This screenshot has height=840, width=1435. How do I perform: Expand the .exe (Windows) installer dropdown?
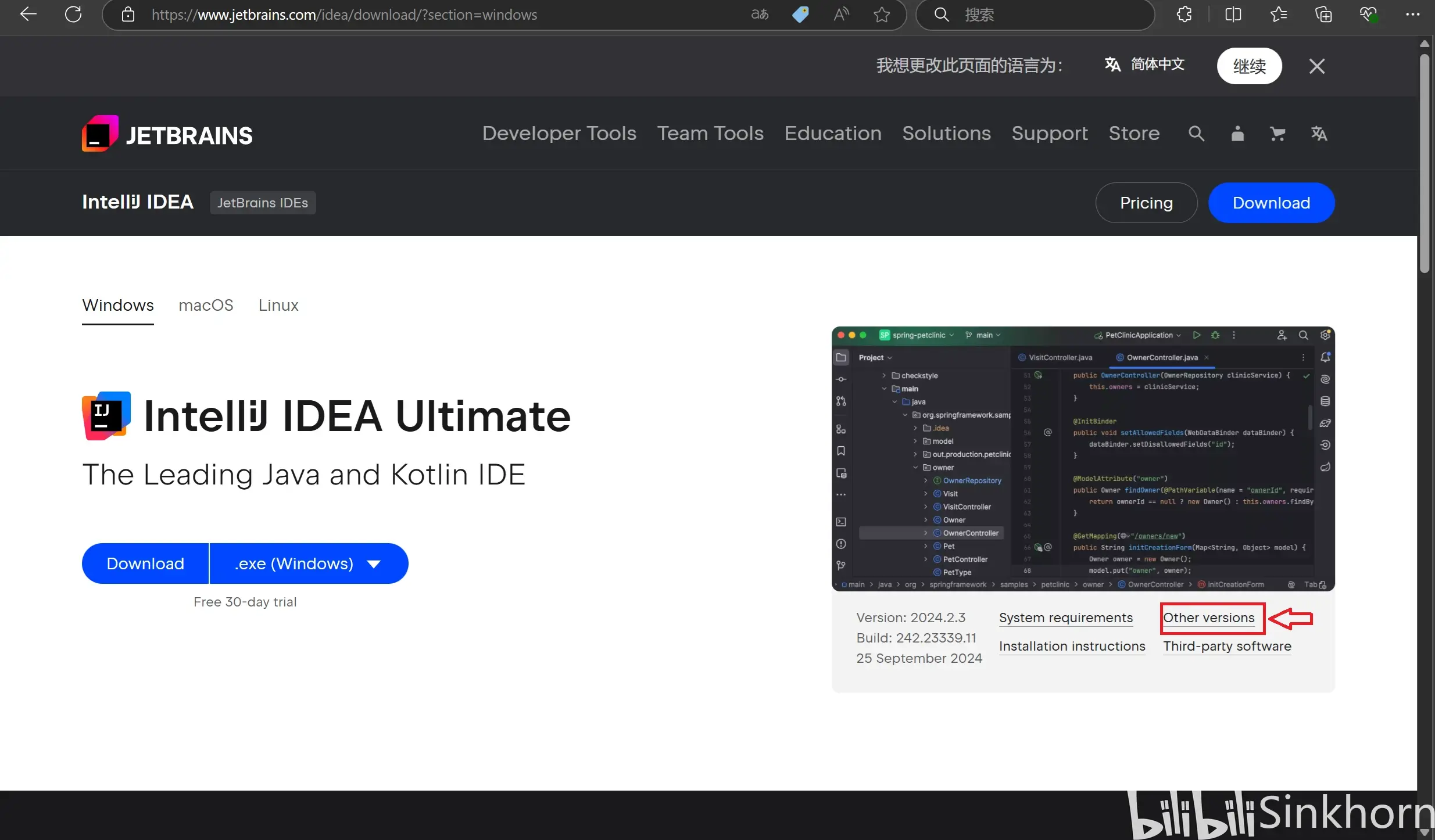tap(309, 563)
